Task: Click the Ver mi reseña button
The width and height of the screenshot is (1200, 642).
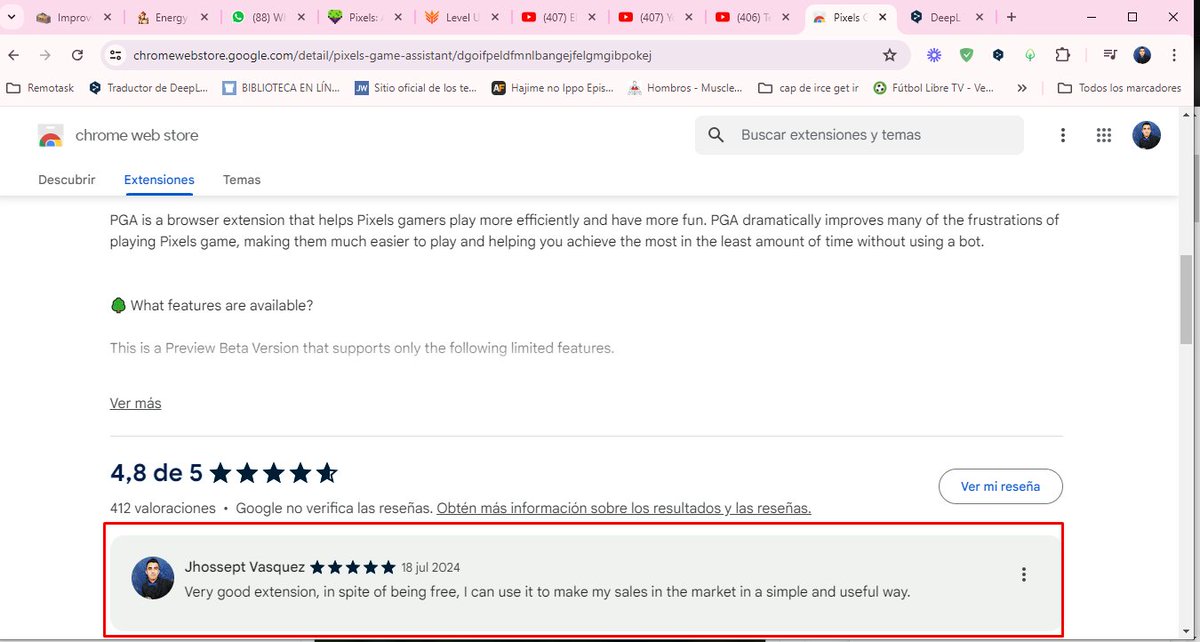Action: pos(1000,487)
